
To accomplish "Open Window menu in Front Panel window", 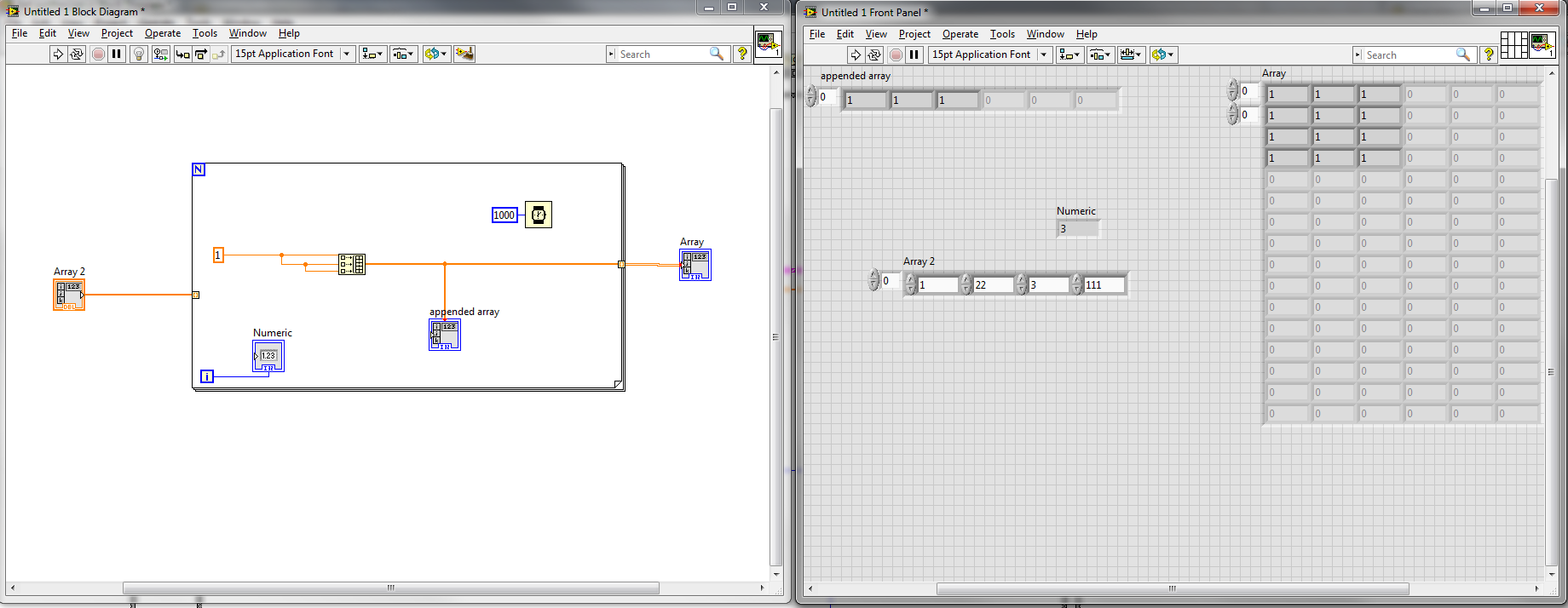I will [1045, 34].
